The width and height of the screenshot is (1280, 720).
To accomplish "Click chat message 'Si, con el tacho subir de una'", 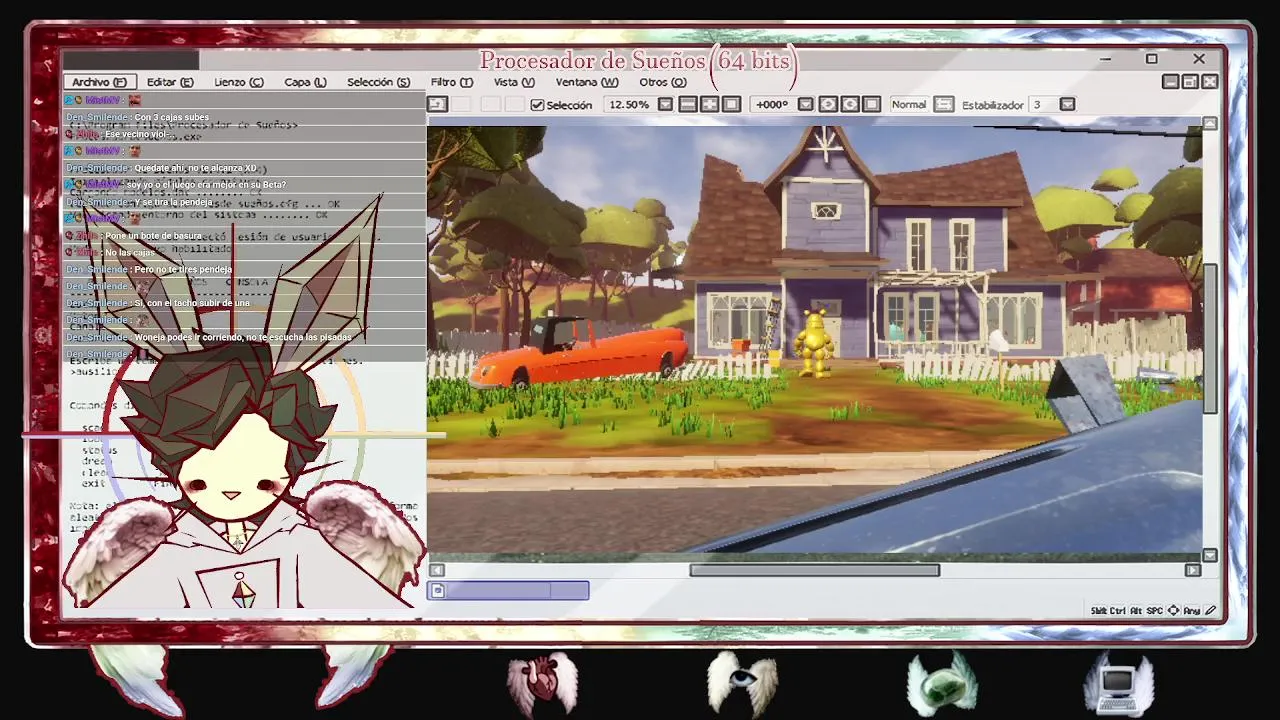I will point(192,303).
